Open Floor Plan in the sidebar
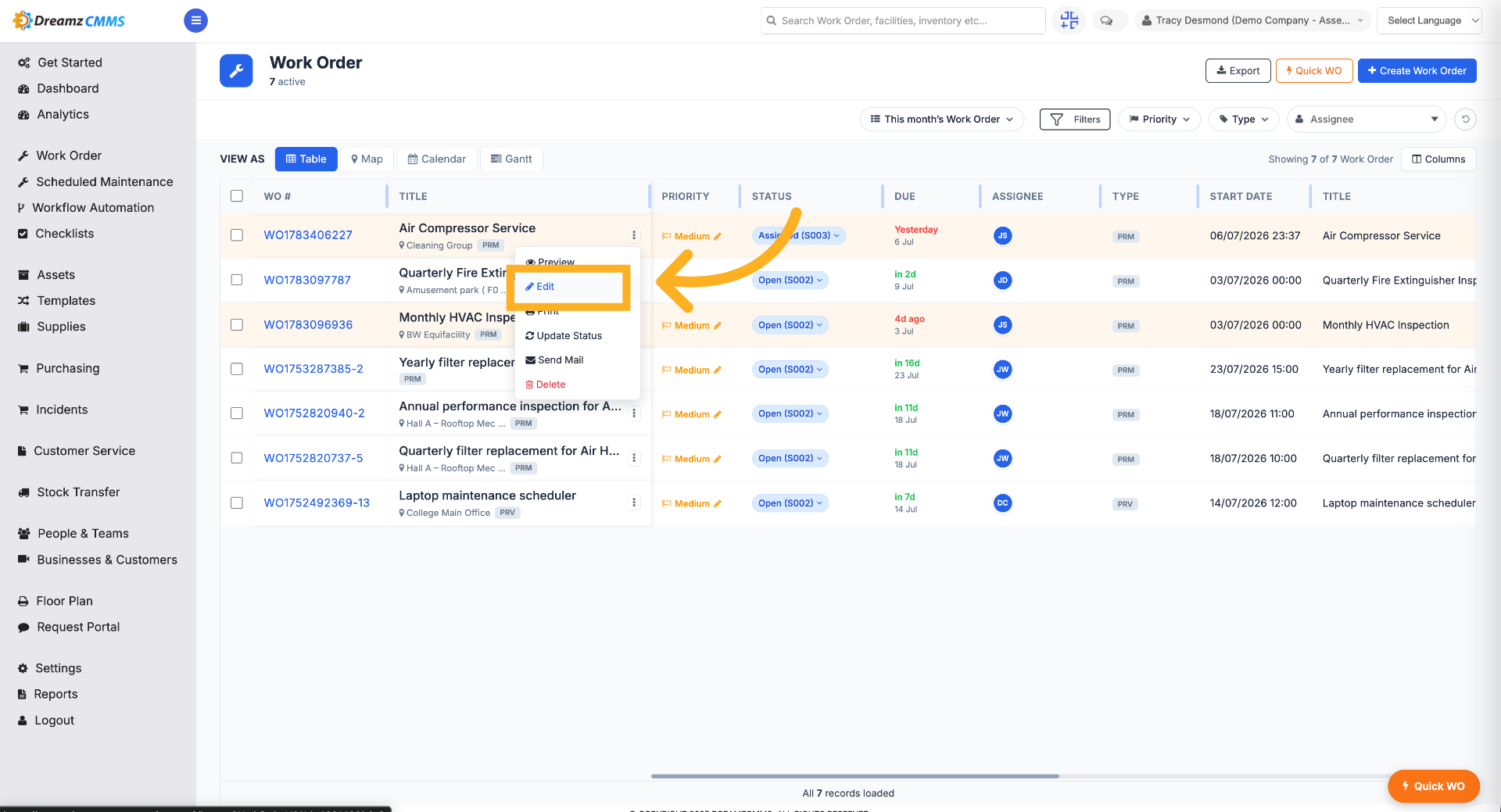 tap(64, 600)
